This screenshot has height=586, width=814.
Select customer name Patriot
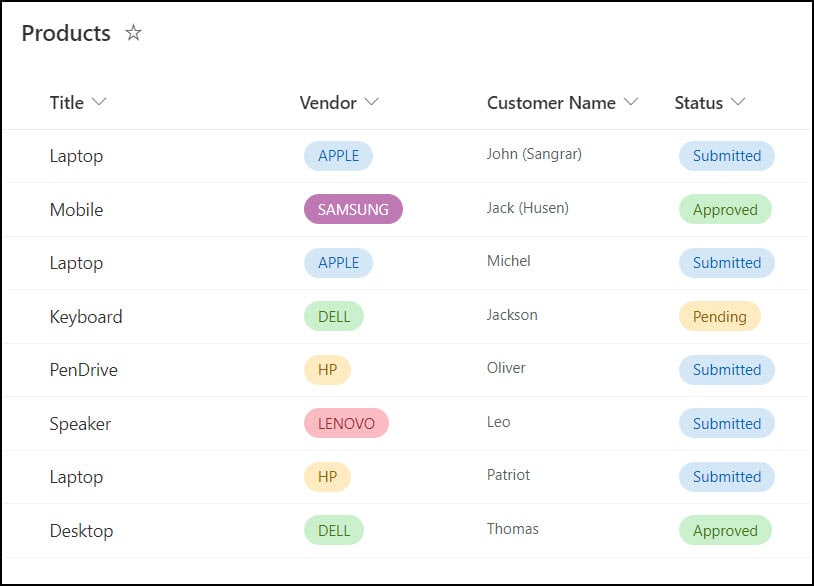pos(508,474)
